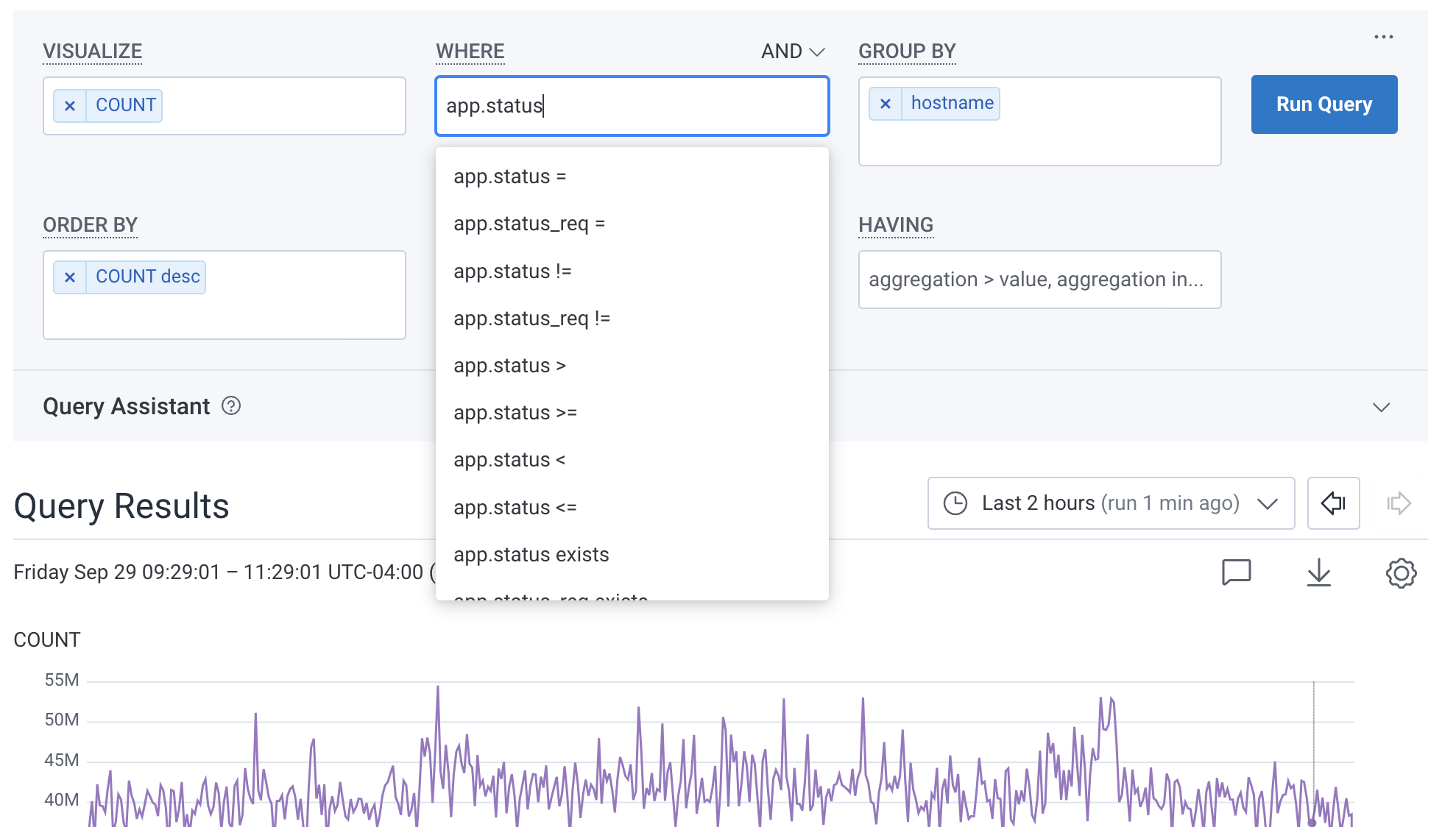1456x827 pixels.
Task: Open the AND/OR clause dropdown
Action: pos(791,52)
